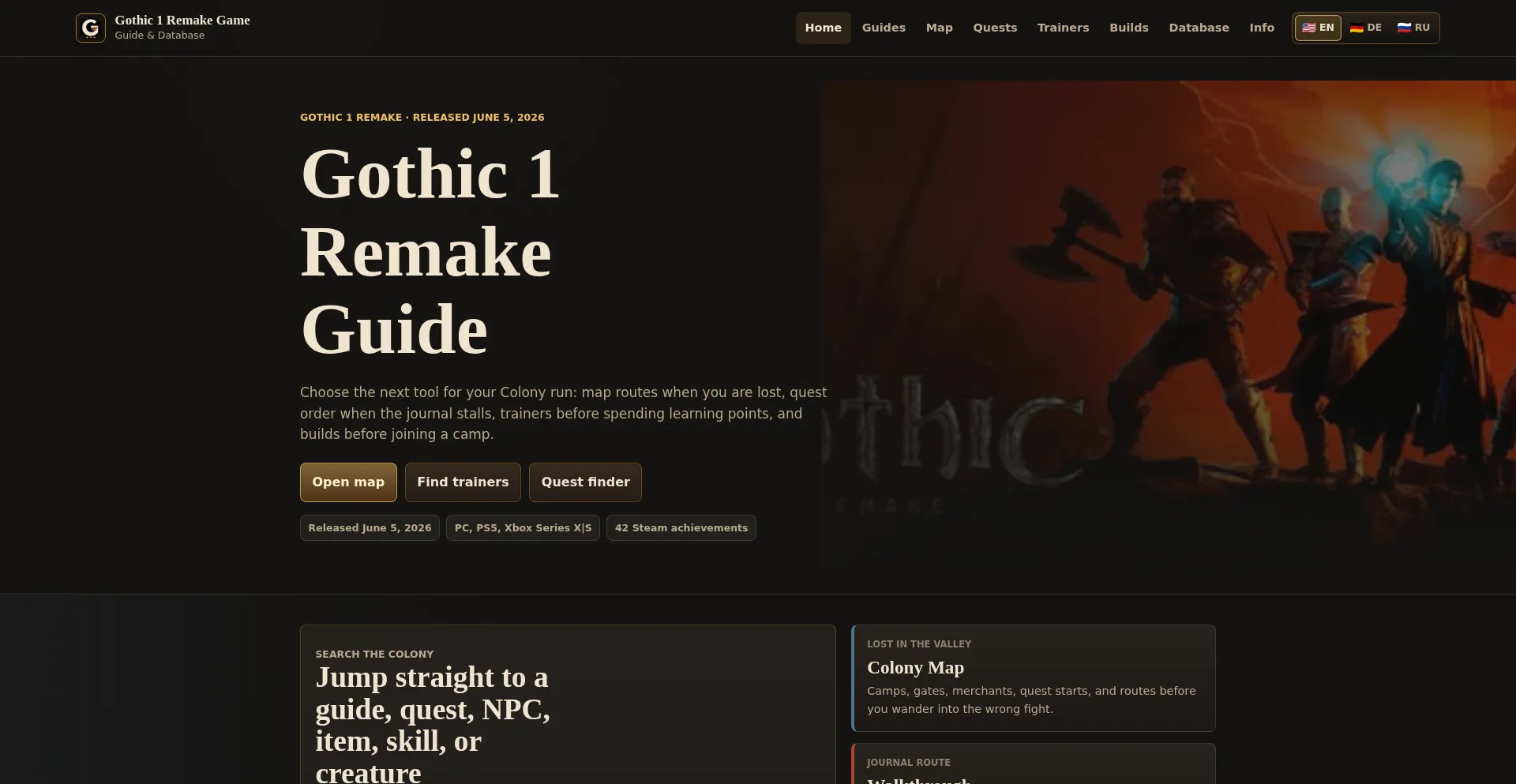Click the Gothic 1 Remake Guide heading
The image size is (1516, 784).
(x=430, y=251)
